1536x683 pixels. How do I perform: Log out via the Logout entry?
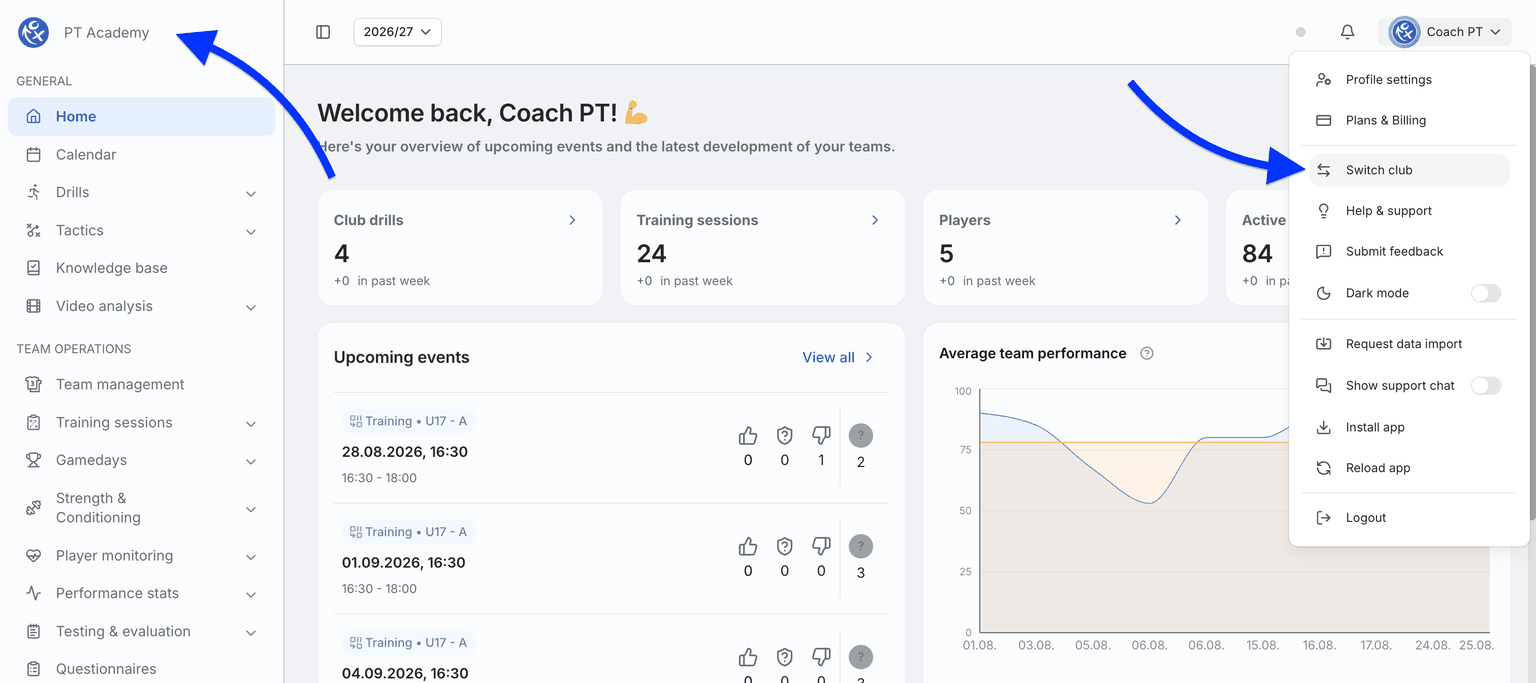pos(1409,518)
